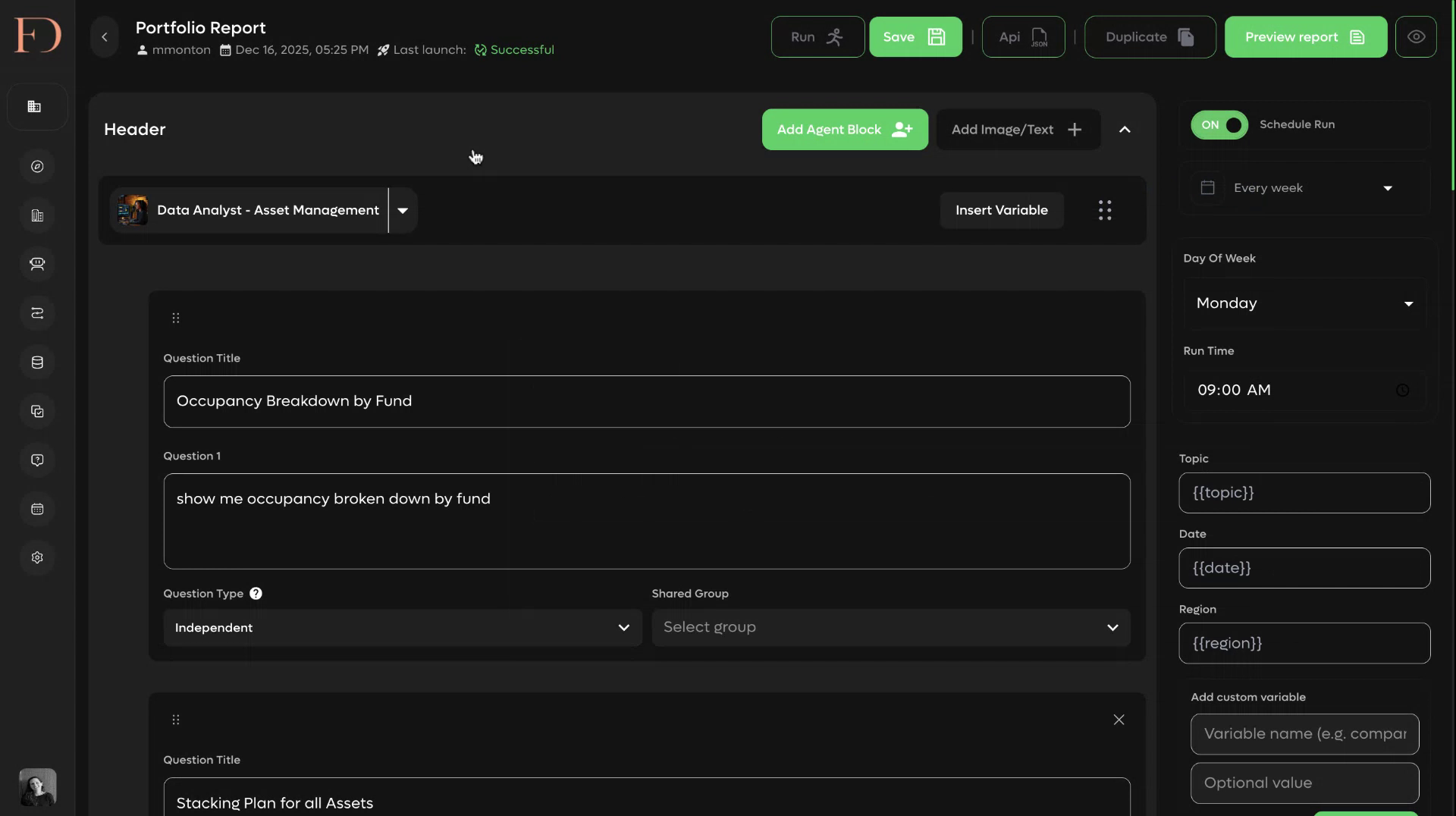Open the Every week frequency dropdown
Image resolution: width=1456 pixels, height=816 pixels.
point(1305,188)
